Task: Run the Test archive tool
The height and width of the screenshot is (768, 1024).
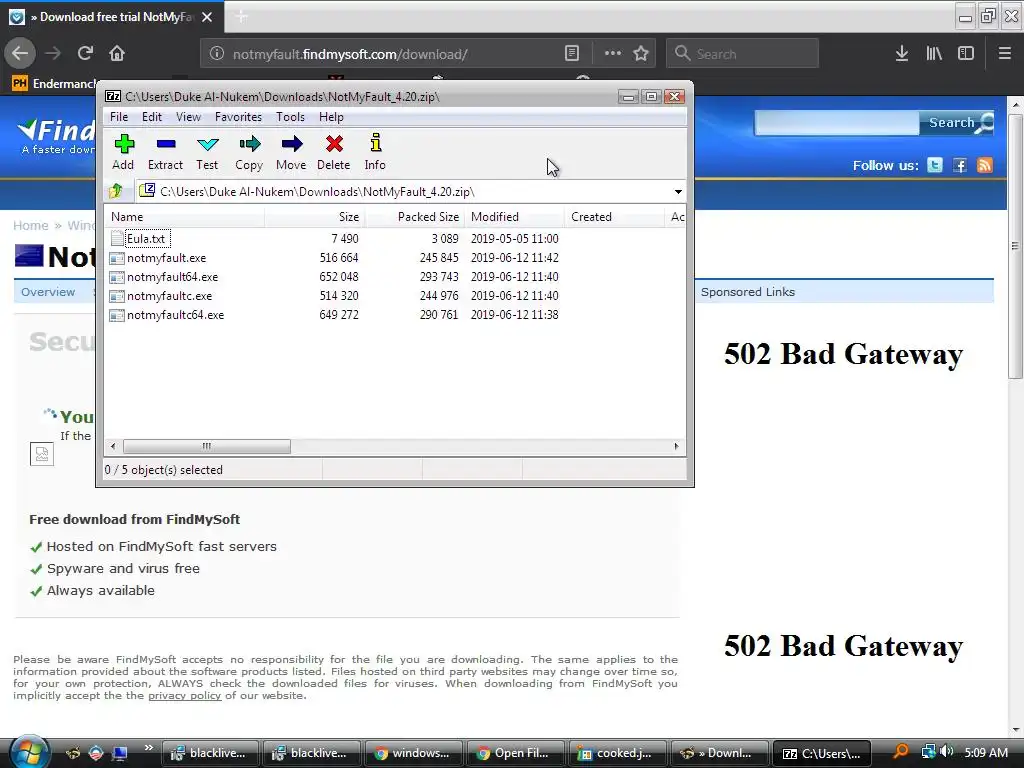Action: [207, 153]
